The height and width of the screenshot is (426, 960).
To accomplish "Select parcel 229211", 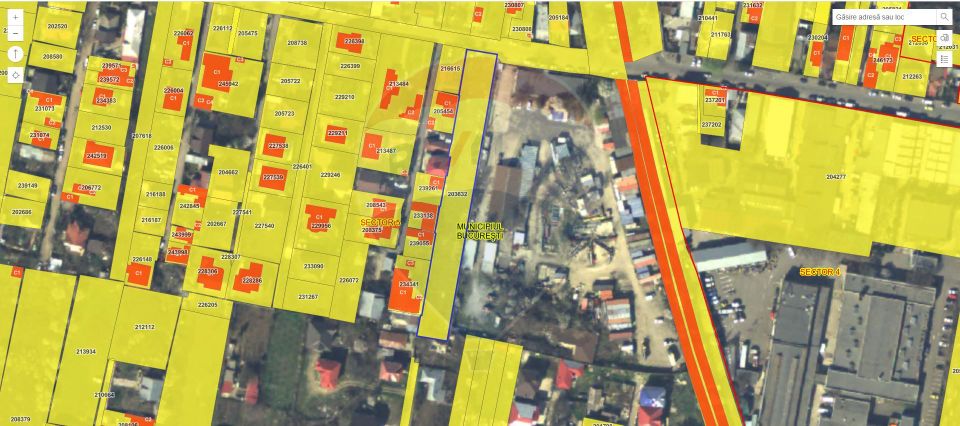I will pyautogui.click(x=337, y=133).
